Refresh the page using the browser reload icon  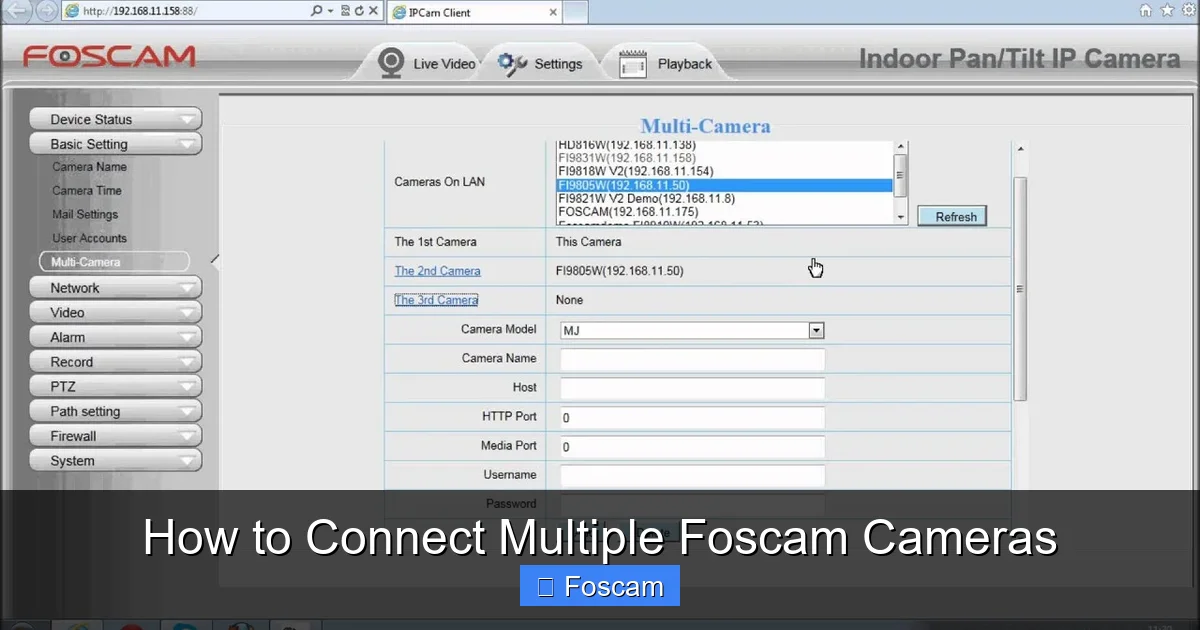coord(359,11)
